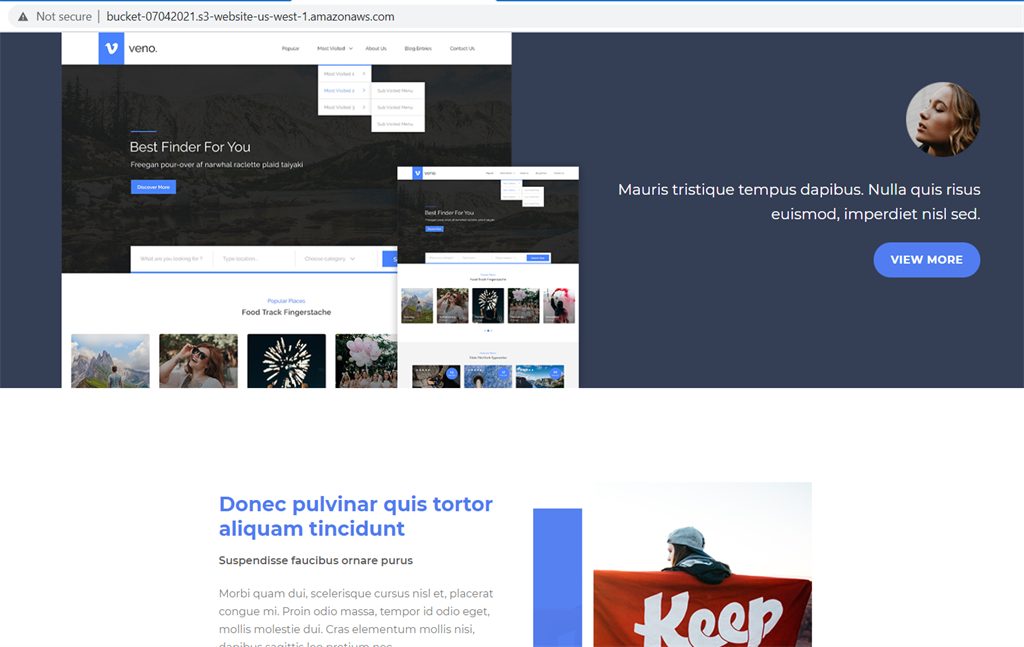This screenshot has width=1024, height=647.
Task: Click the Keep flag photo
Action: [703, 565]
